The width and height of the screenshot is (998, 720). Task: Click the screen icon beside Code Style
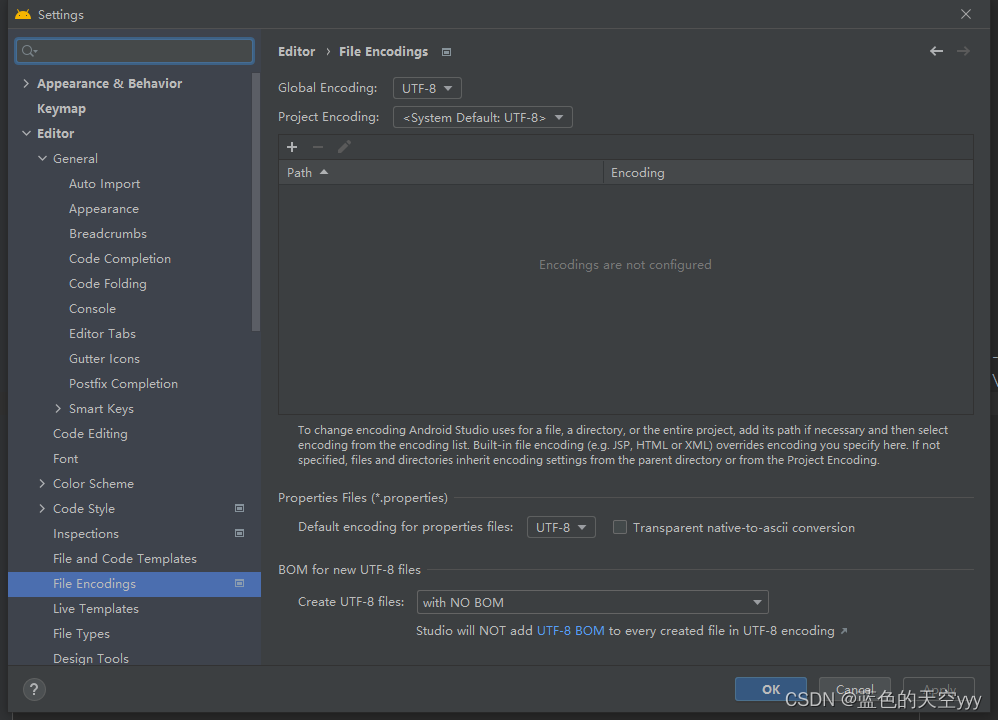(x=239, y=508)
